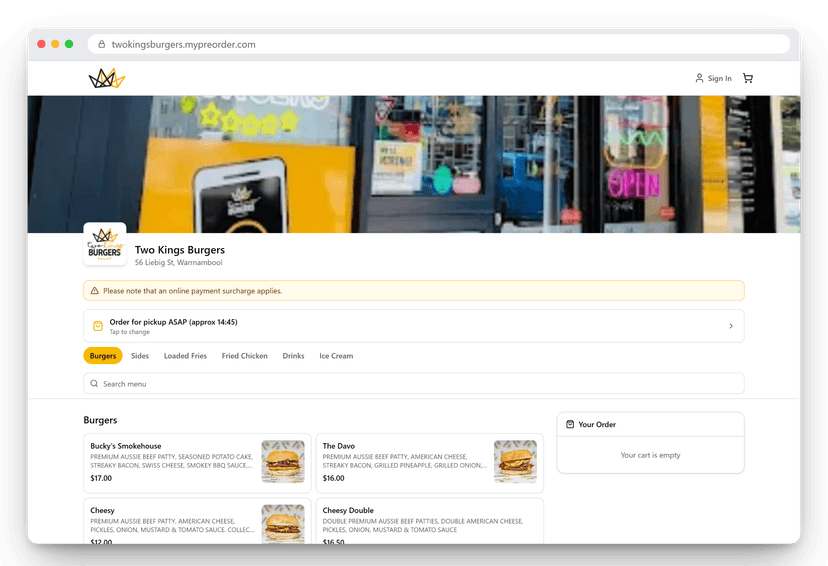Click the '56 Liebig St, Warrnambool' address
Screen dimensions: 828x566
178,262
